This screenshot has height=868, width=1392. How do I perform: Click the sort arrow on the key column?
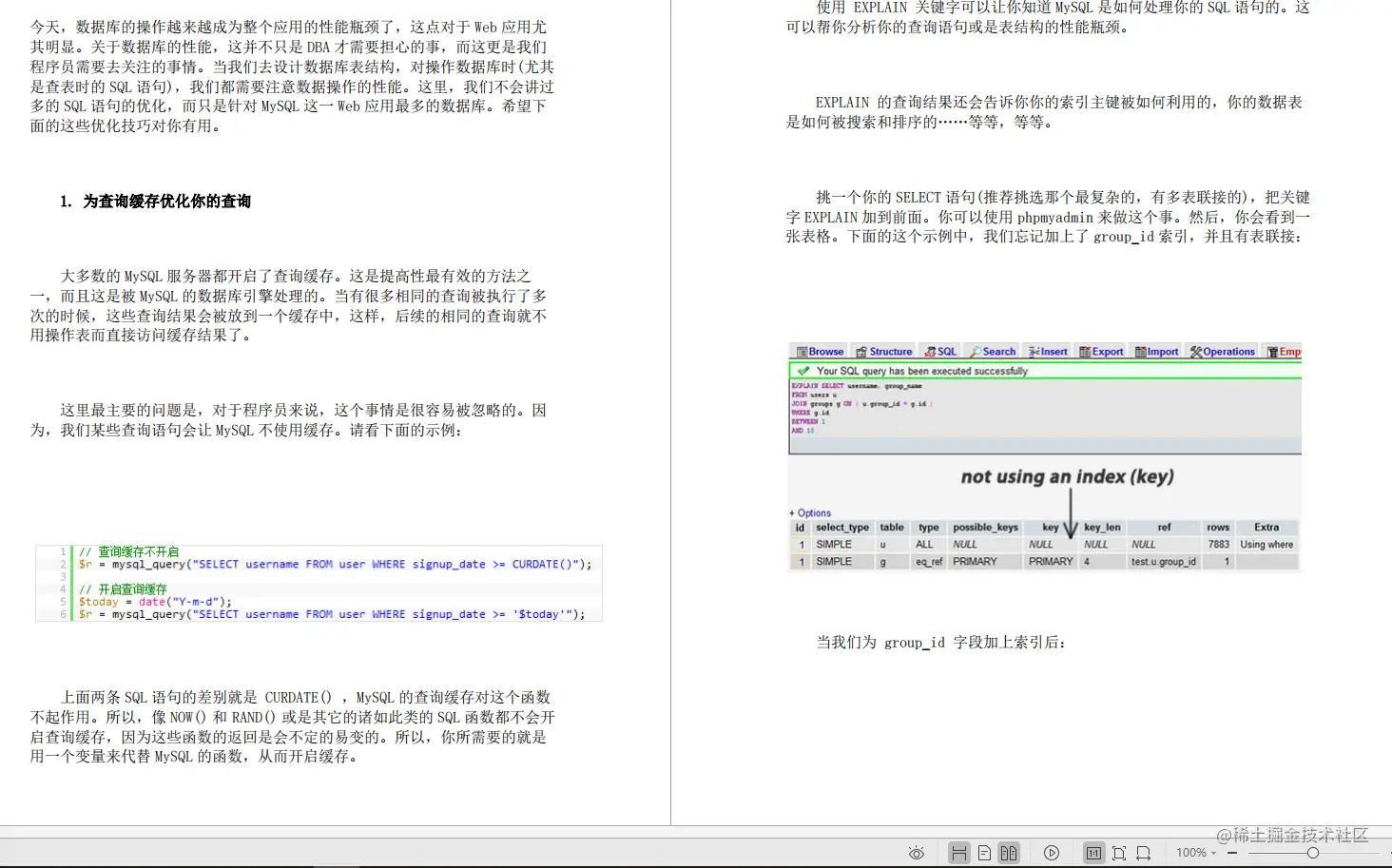(1069, 528)
